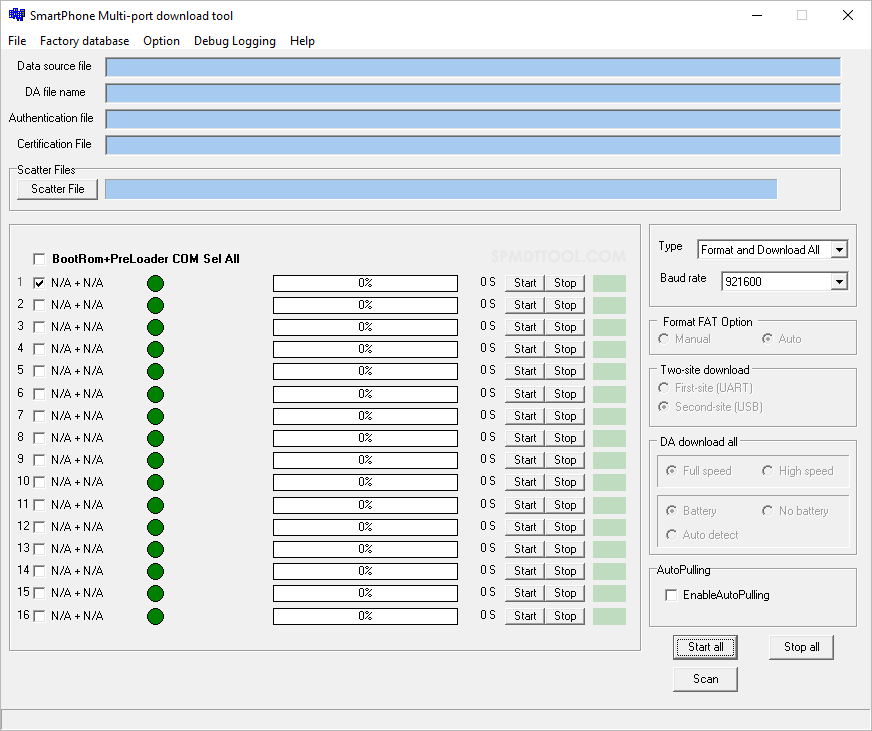Click the progress bar for port 15
Screen dimensions: 872x731
[365, 593]
